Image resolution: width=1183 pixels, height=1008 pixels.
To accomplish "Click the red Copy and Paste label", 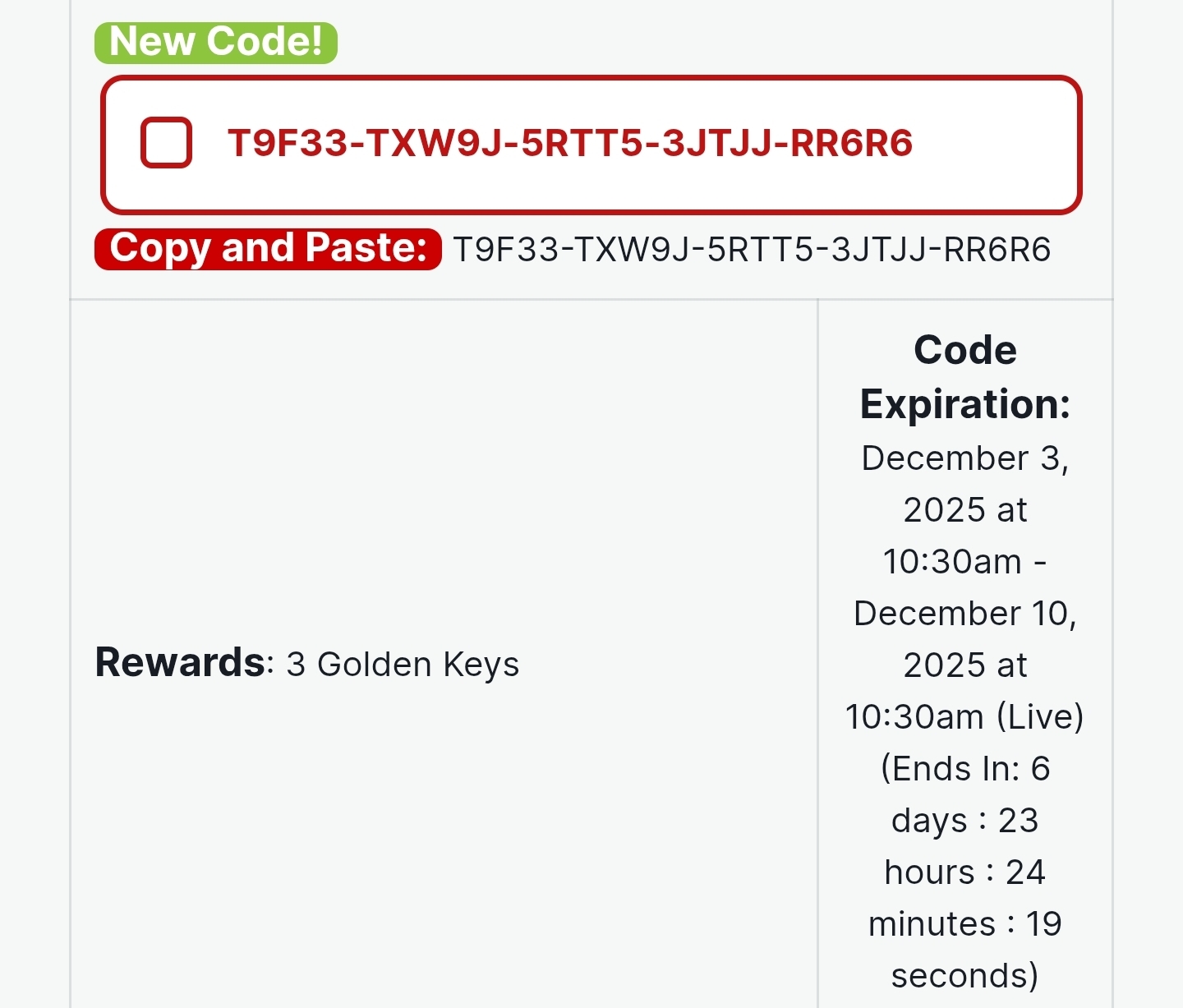I will tap(268, 248).
